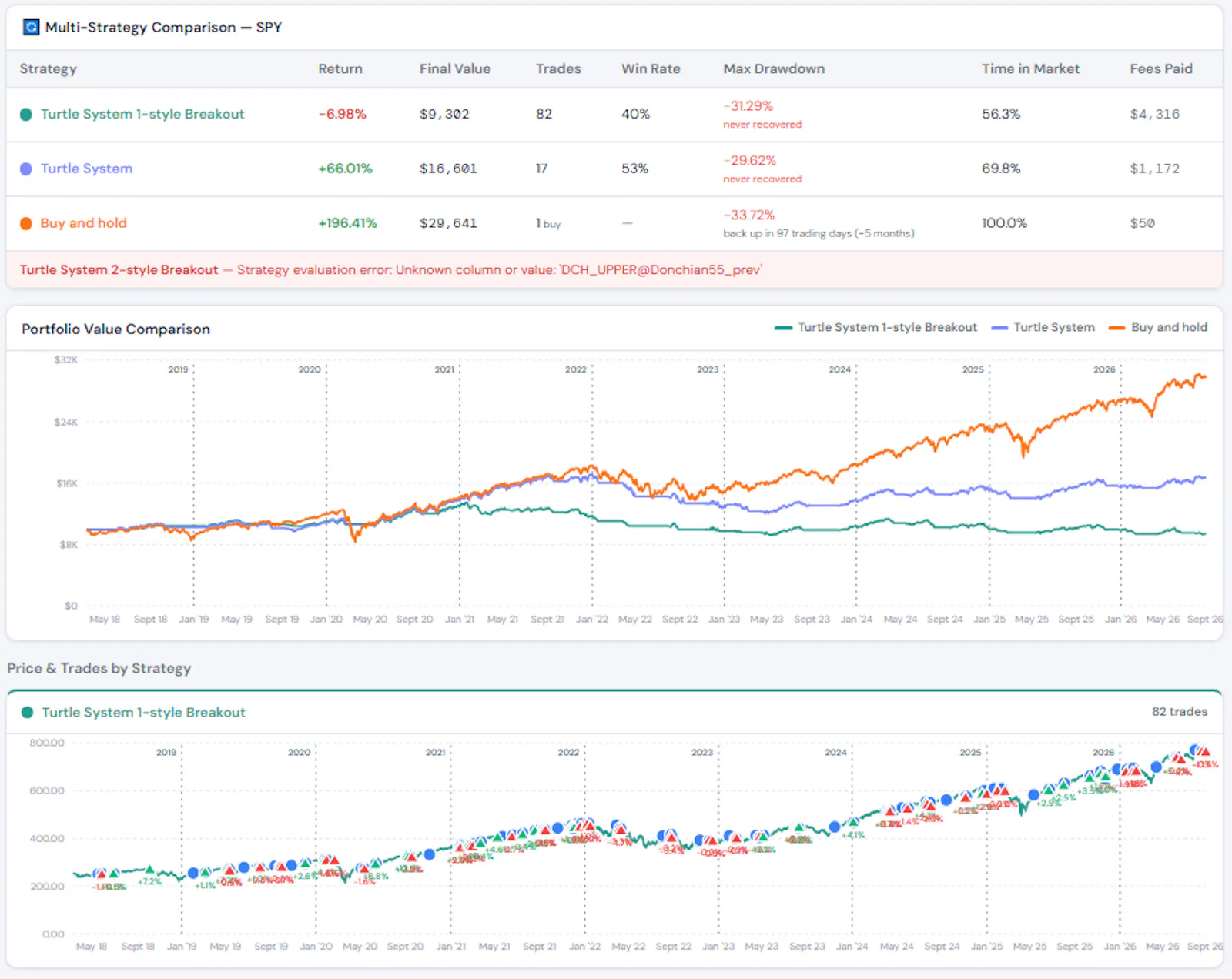Click the $16,601 final value cell

448,169
